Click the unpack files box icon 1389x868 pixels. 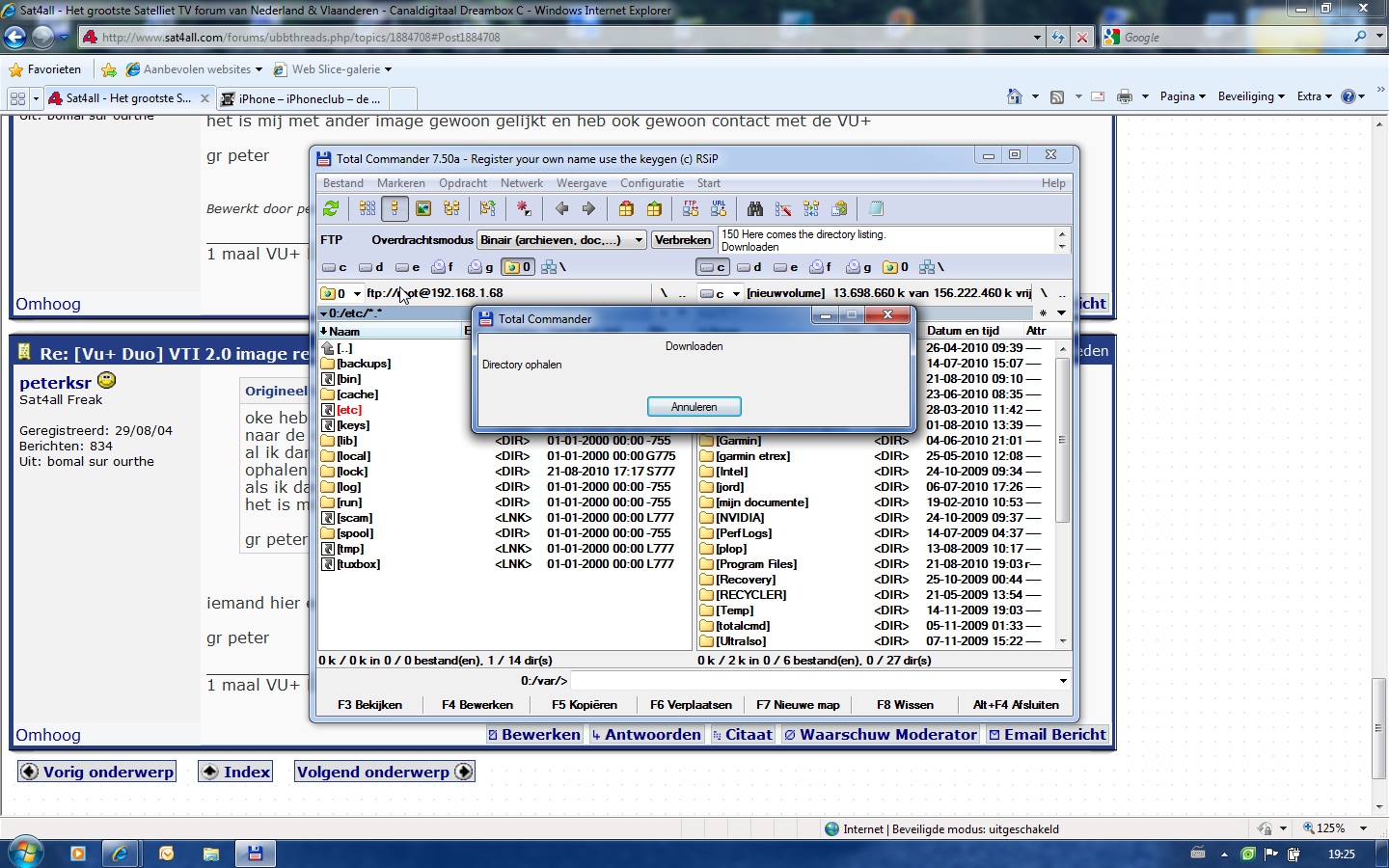pyautogui.click(x=654, y=208)
